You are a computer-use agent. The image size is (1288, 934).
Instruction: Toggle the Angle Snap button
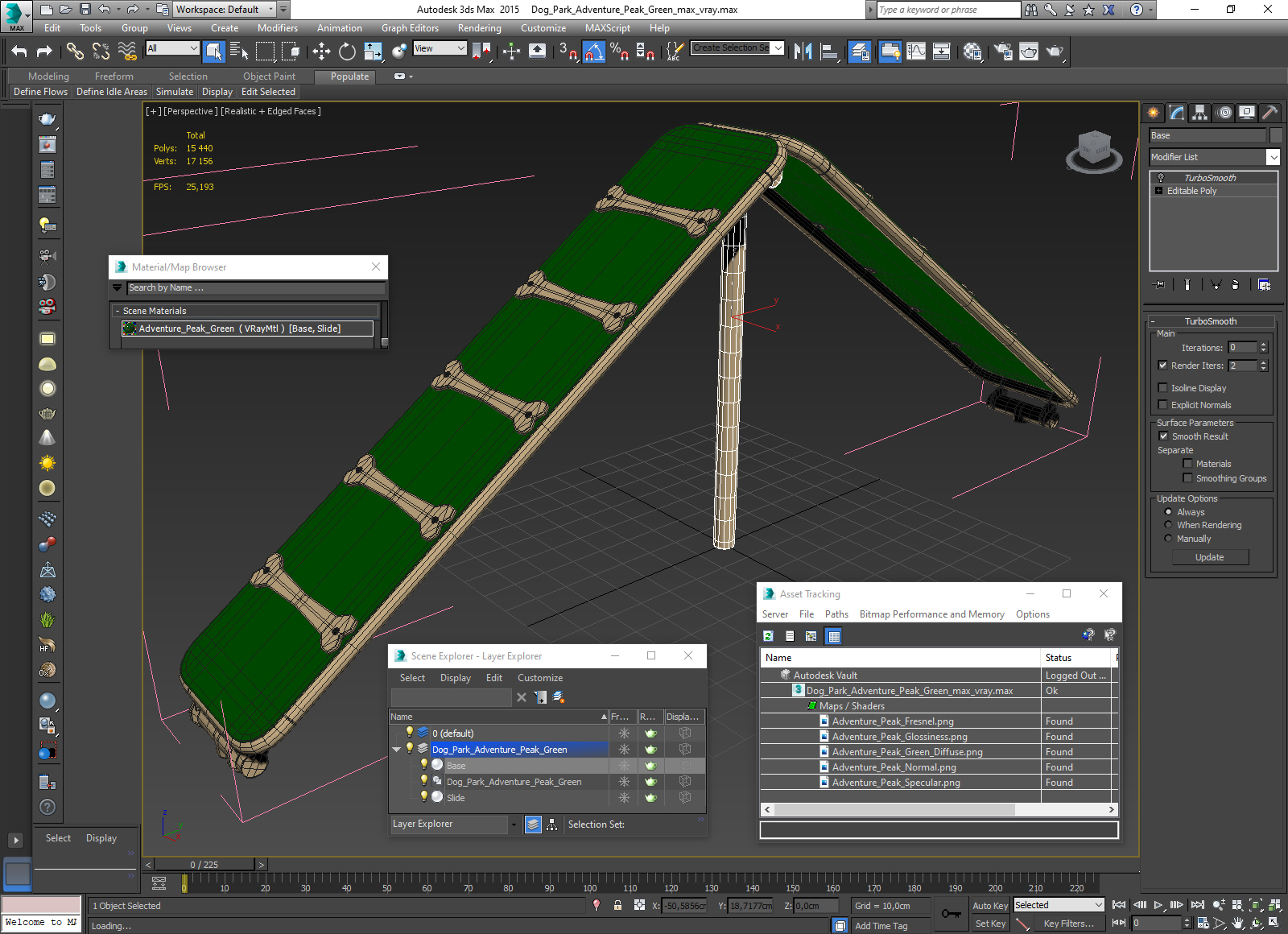594,52
